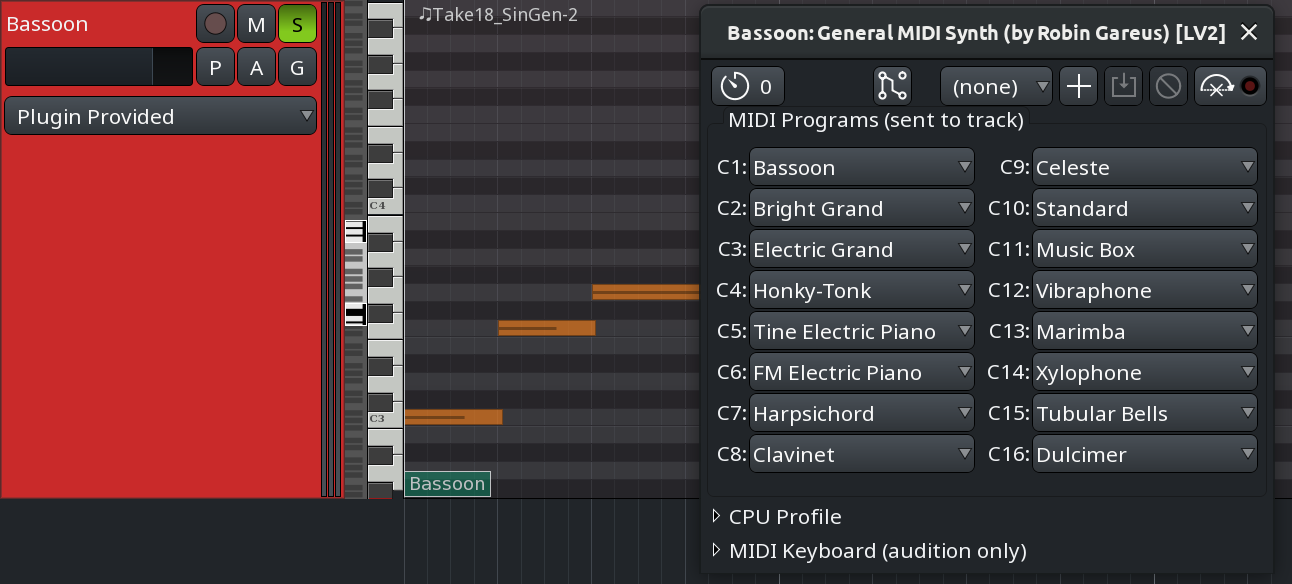This screenshot has height=584, width=1292.
Task: Close the General MIDI Synth plugin window
Action: (x=1248, y=33)
